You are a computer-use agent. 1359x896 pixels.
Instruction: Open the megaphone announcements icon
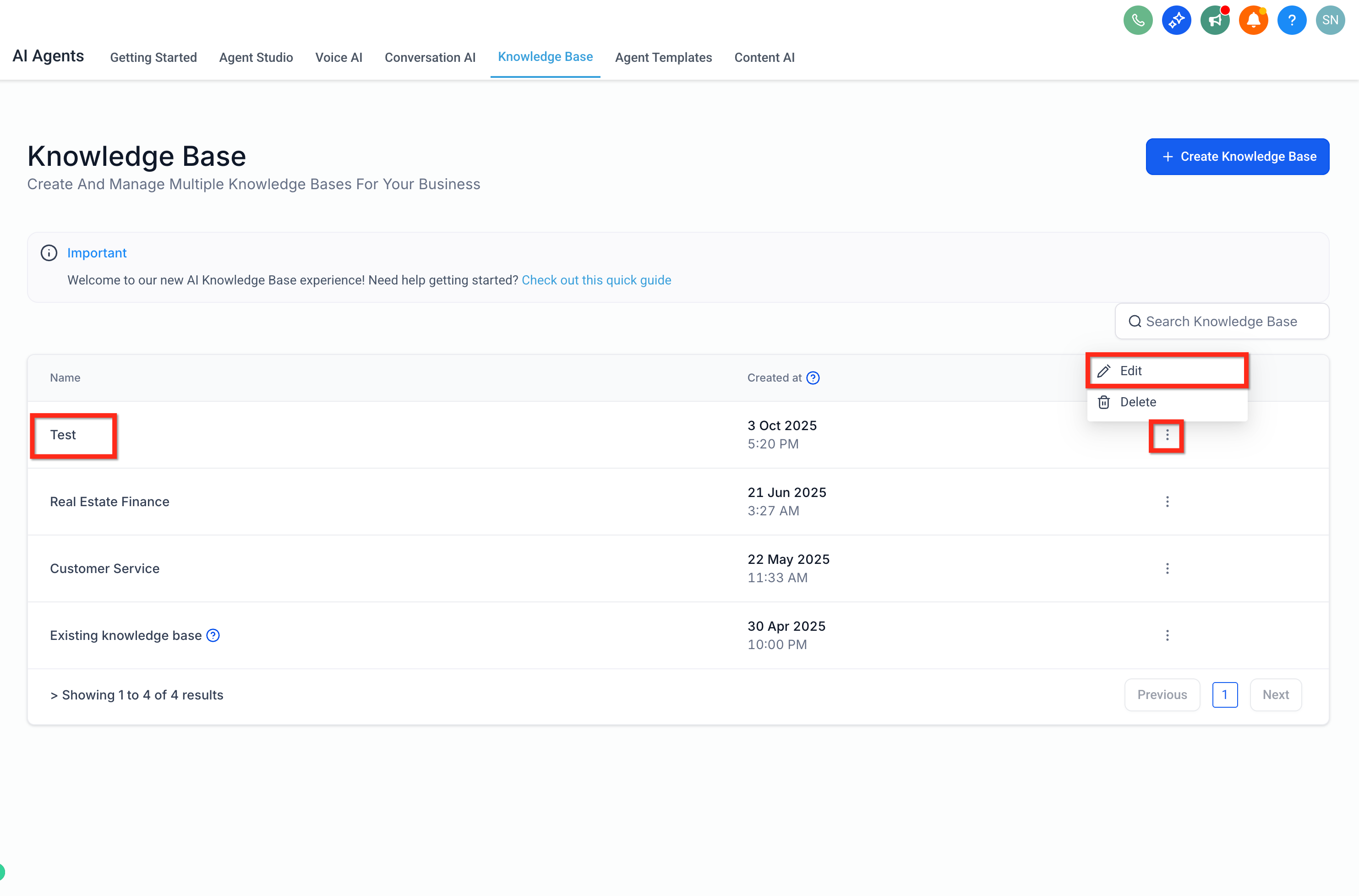coord(1214,21)
